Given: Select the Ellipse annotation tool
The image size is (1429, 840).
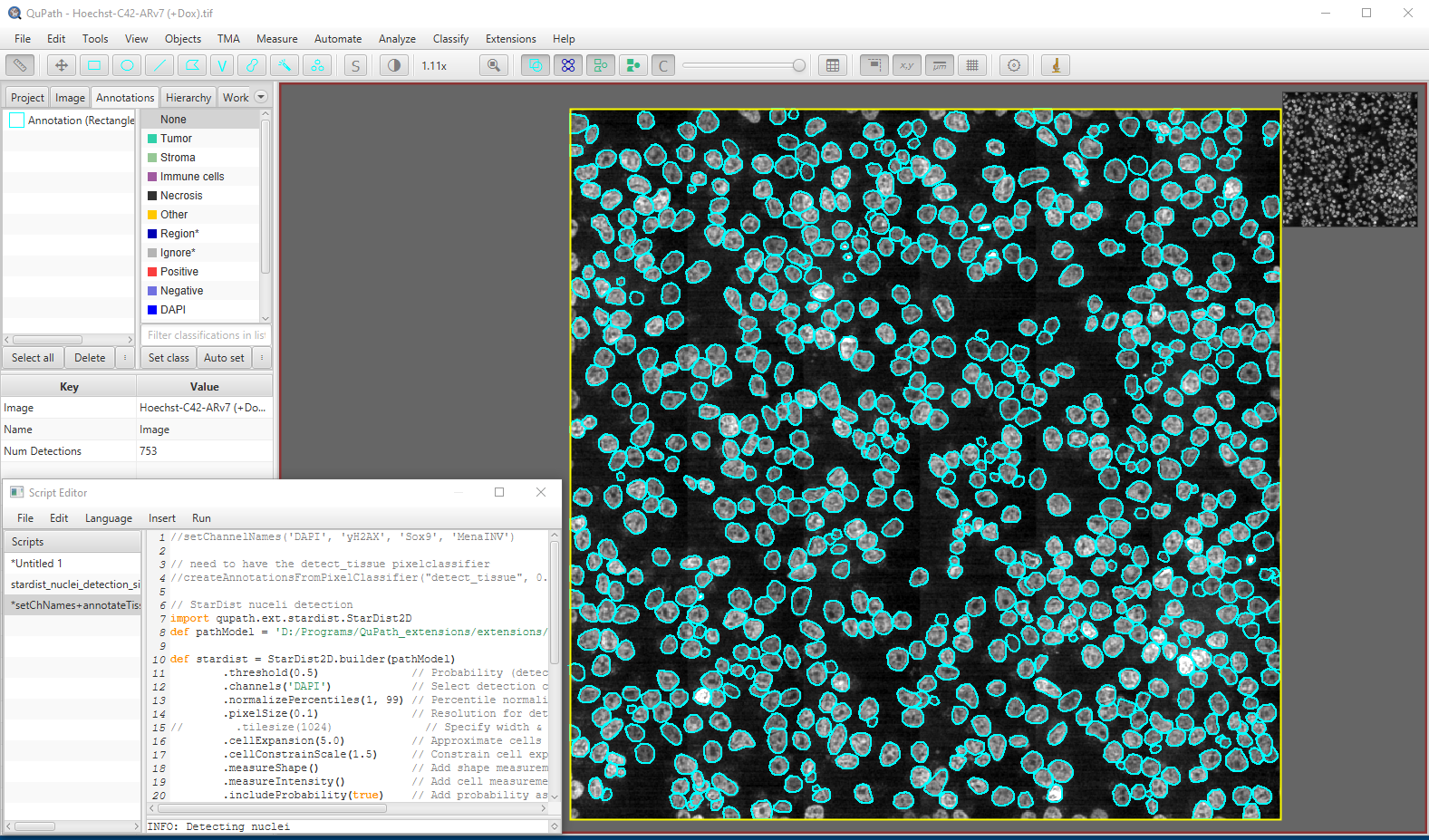Looking at the screenshot, I should point(127,65).
